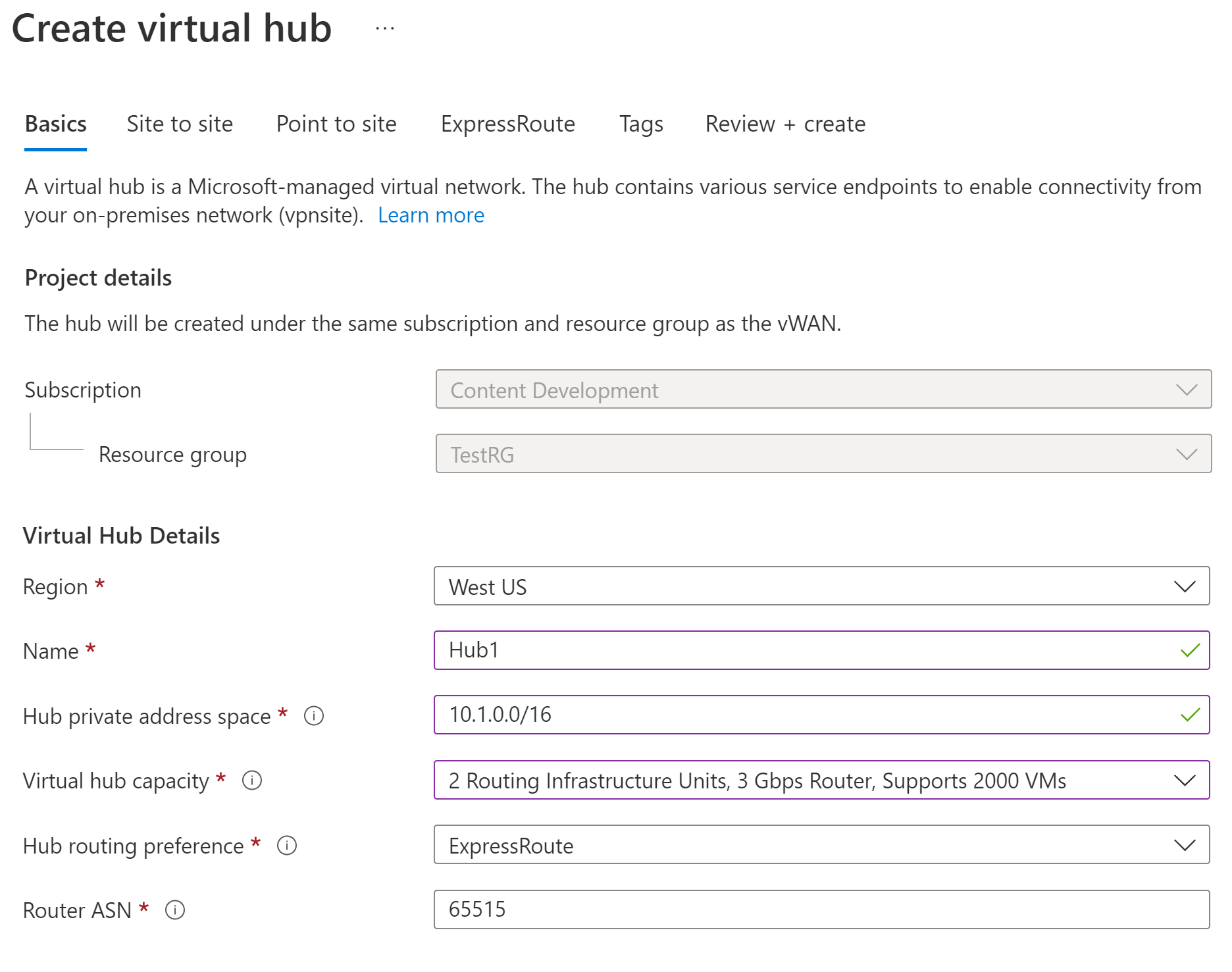1232x972 pixels.
Task: Click info icon next to Router ASN
Action: pos(175,909)
